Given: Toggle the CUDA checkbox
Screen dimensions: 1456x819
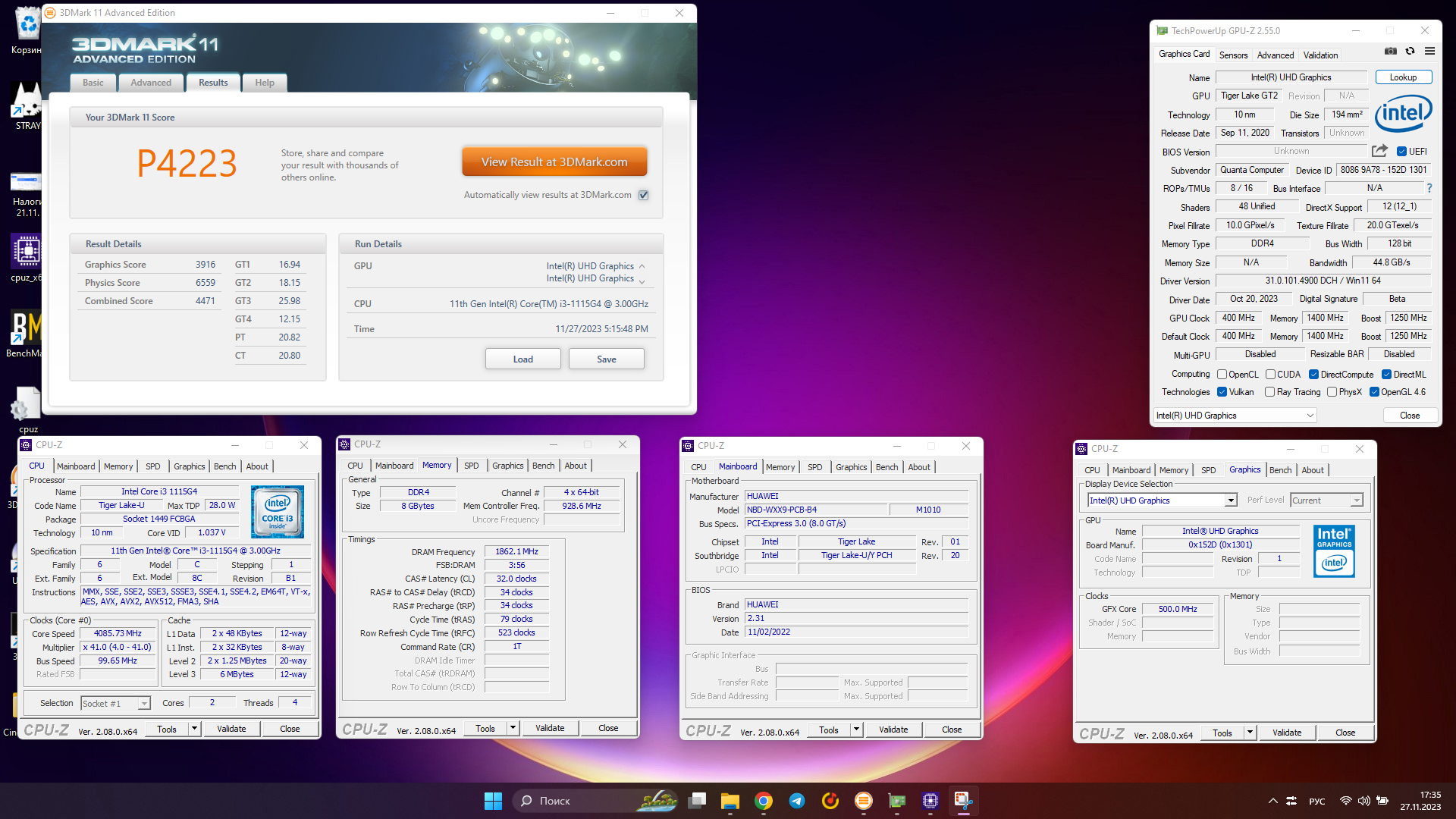Looking at the screenshot, I should pos(1270,375).
